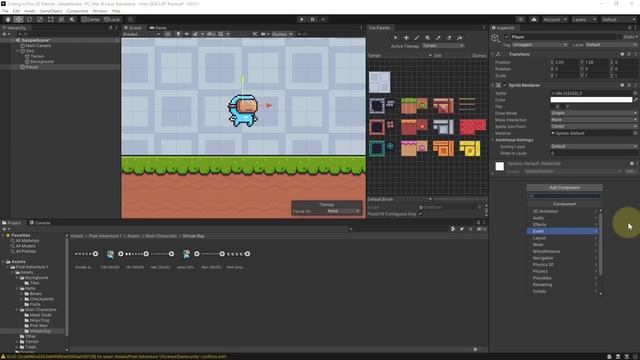Choose the Tile Palette eraser tool
The height and width of the screenshot is (360, 640).
(x=449, y=38)
